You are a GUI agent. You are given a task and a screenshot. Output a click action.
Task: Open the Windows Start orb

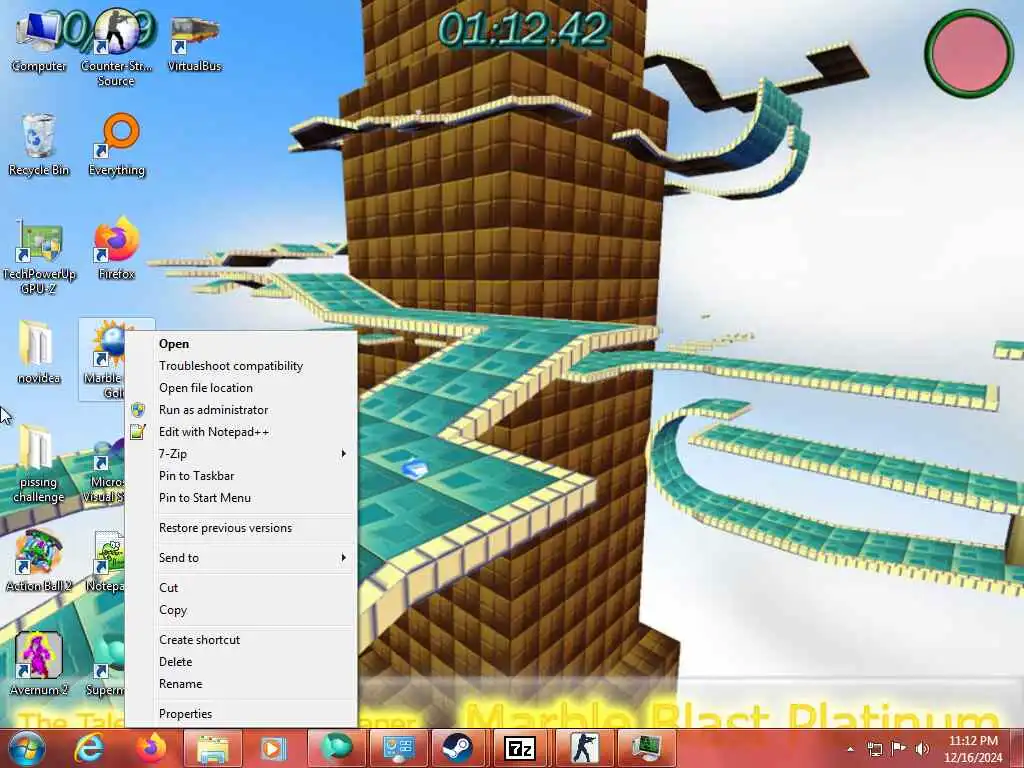[x=26, y=748]
